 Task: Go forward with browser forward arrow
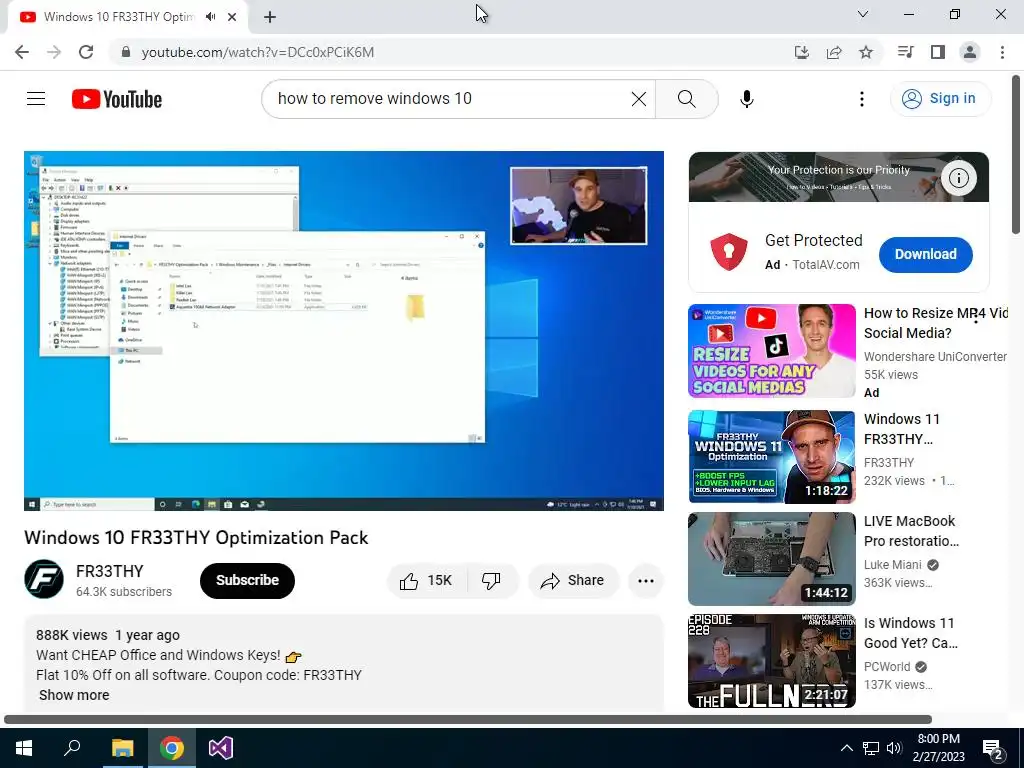tap(54, 52)
